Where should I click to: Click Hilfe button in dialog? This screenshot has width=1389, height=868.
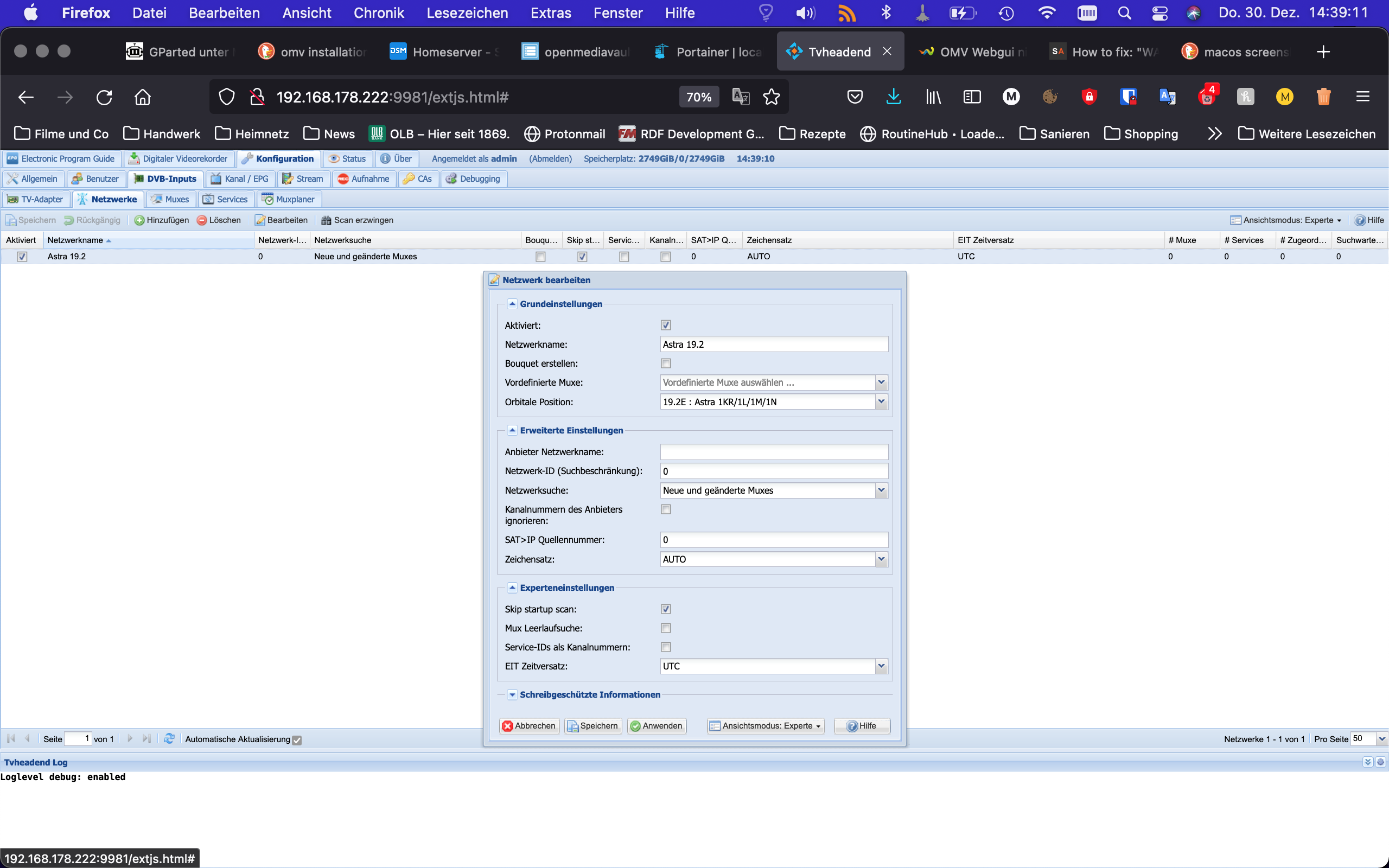click(862, 726)
